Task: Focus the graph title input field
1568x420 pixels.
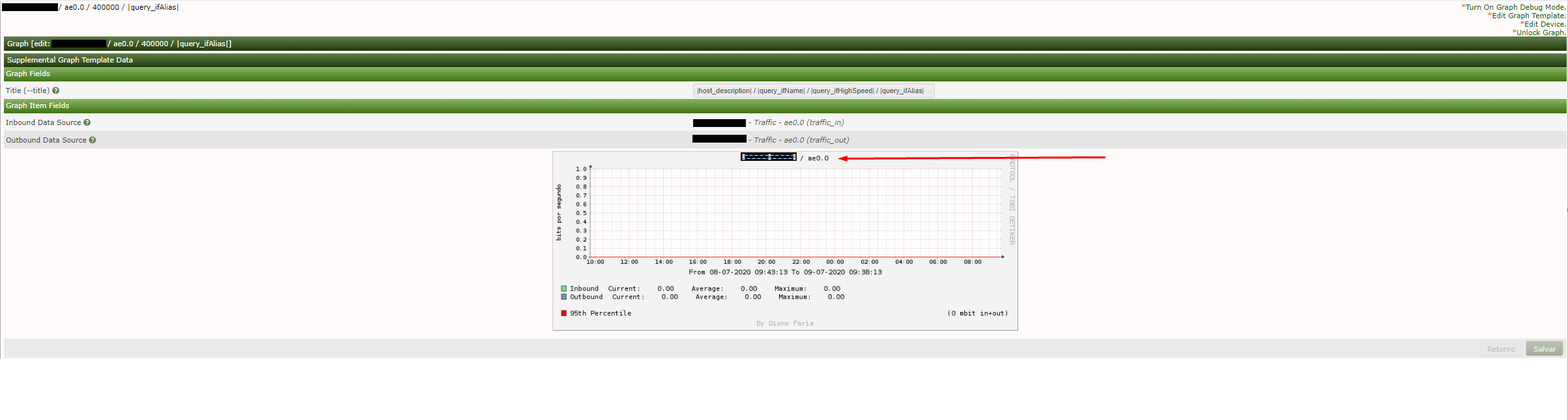Action: coord(814,91)
